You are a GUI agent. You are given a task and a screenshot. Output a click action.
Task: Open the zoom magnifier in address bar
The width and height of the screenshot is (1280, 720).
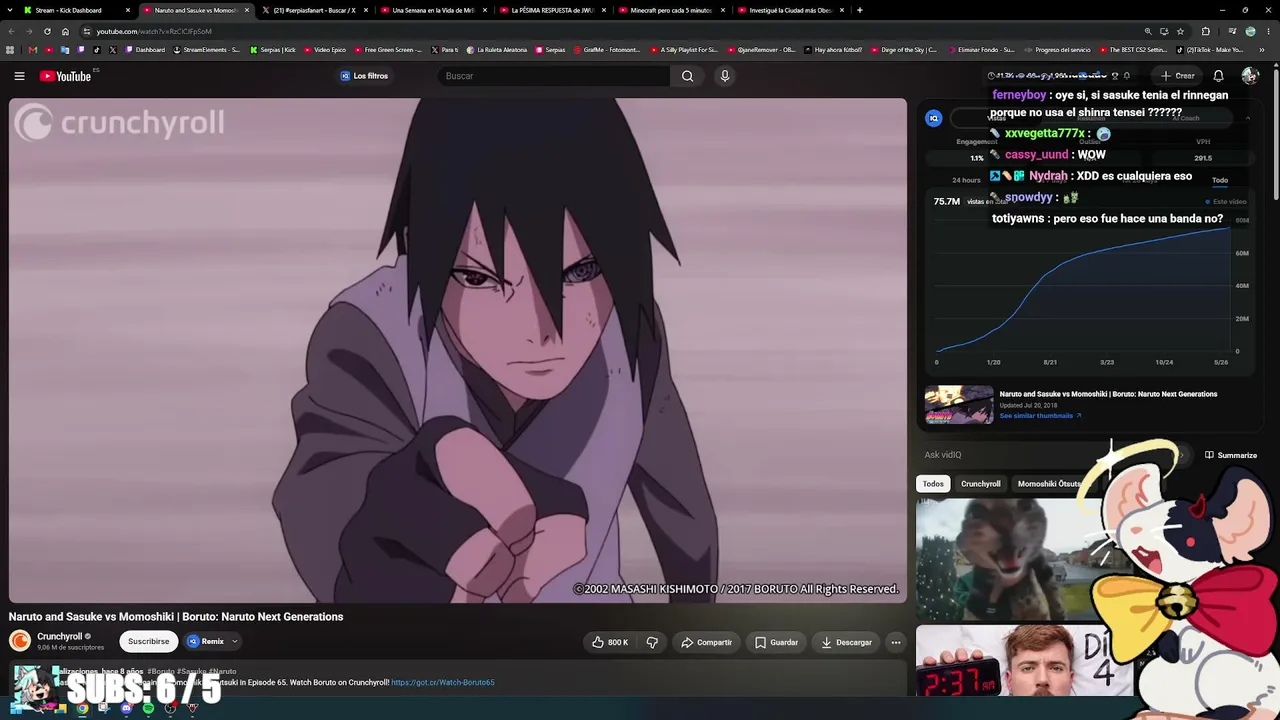point(1148,31)
